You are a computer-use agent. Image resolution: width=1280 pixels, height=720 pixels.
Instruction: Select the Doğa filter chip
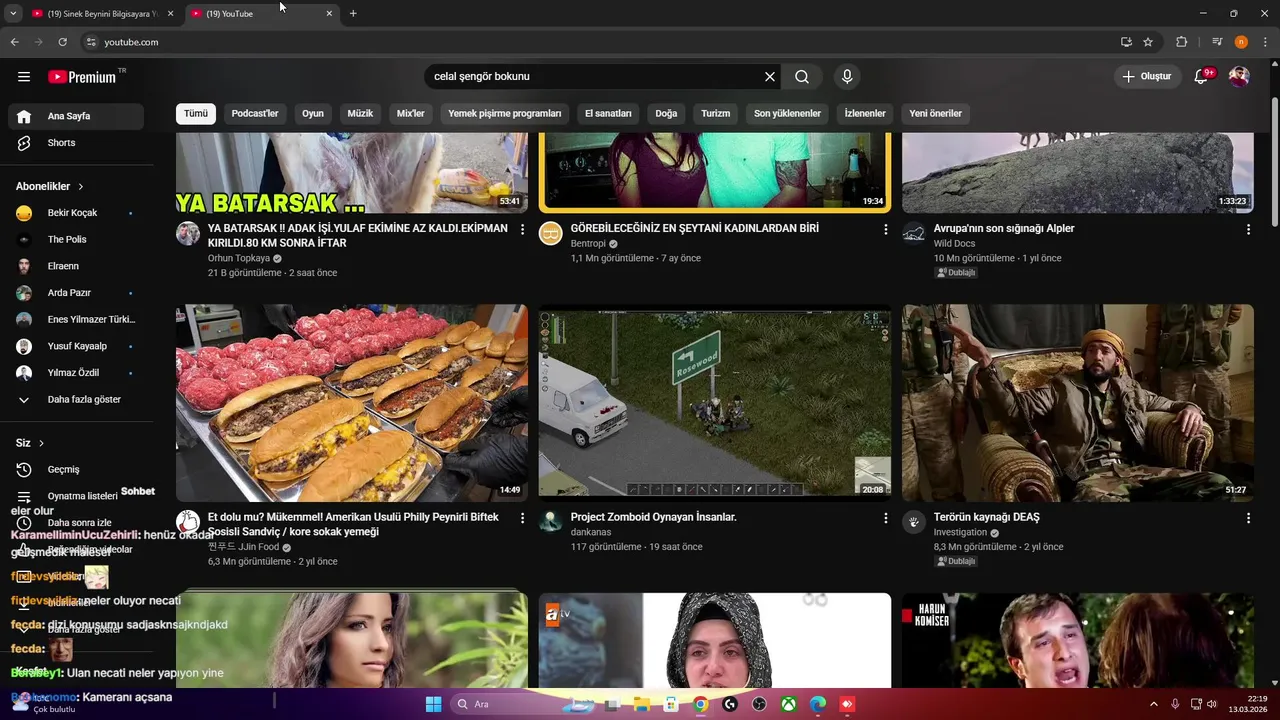tap(666, 113)
